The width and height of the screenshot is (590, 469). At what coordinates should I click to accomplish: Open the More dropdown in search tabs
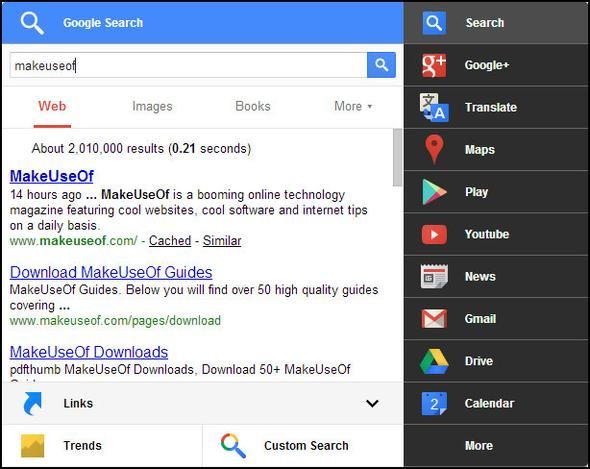click(x=353, y=107)
